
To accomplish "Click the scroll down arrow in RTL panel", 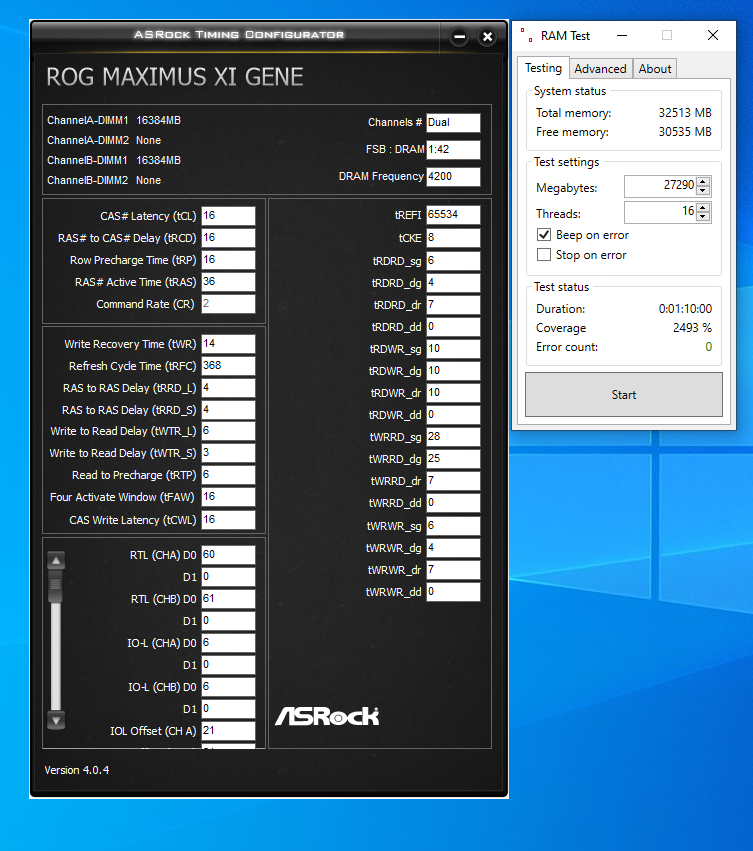I will click(x=56, y=720).
